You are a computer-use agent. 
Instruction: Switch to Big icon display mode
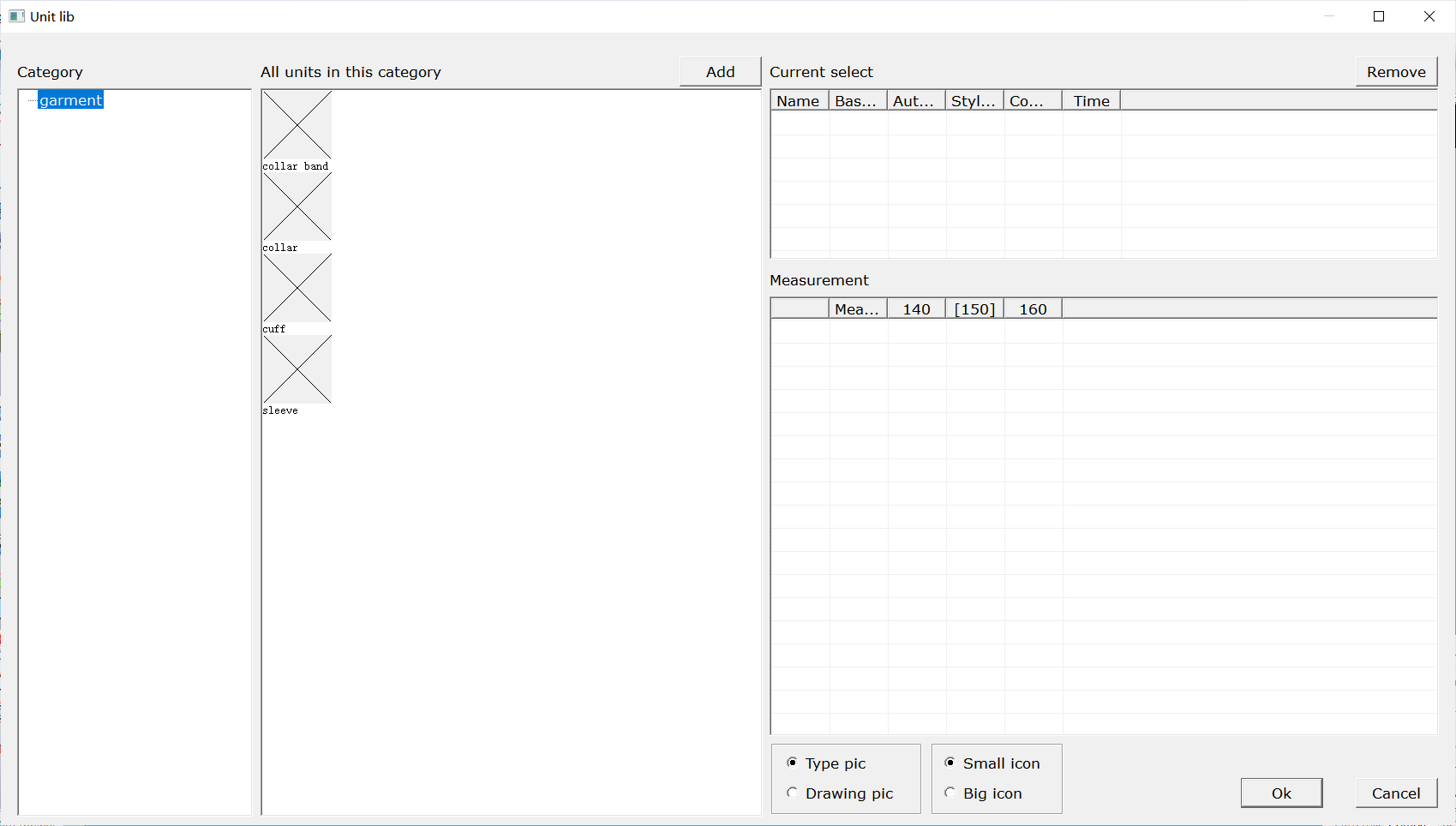point(950,793)
